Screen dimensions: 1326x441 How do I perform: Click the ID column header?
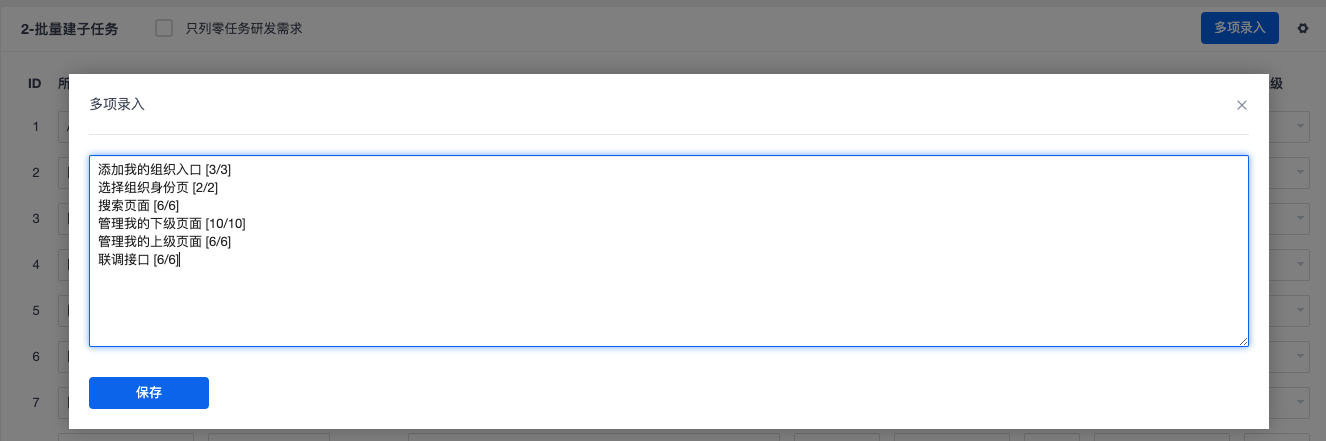pos(34,83)
